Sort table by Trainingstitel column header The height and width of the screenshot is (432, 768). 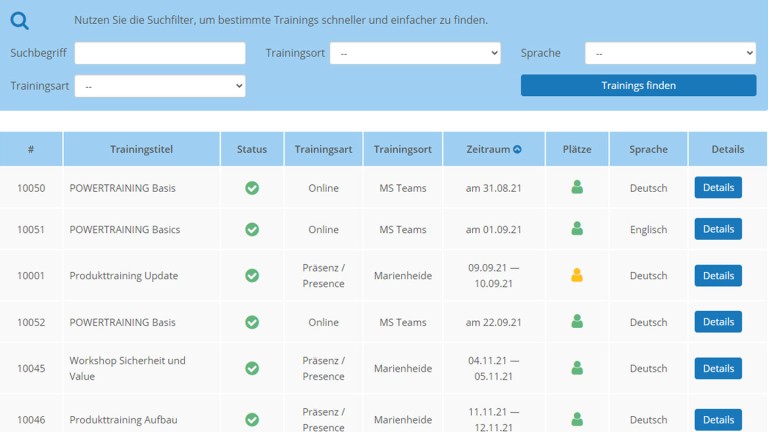141,150
